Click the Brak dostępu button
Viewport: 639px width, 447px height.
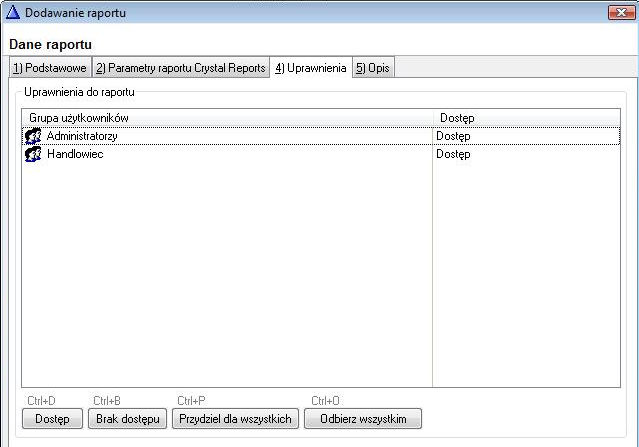click(128, 418)
